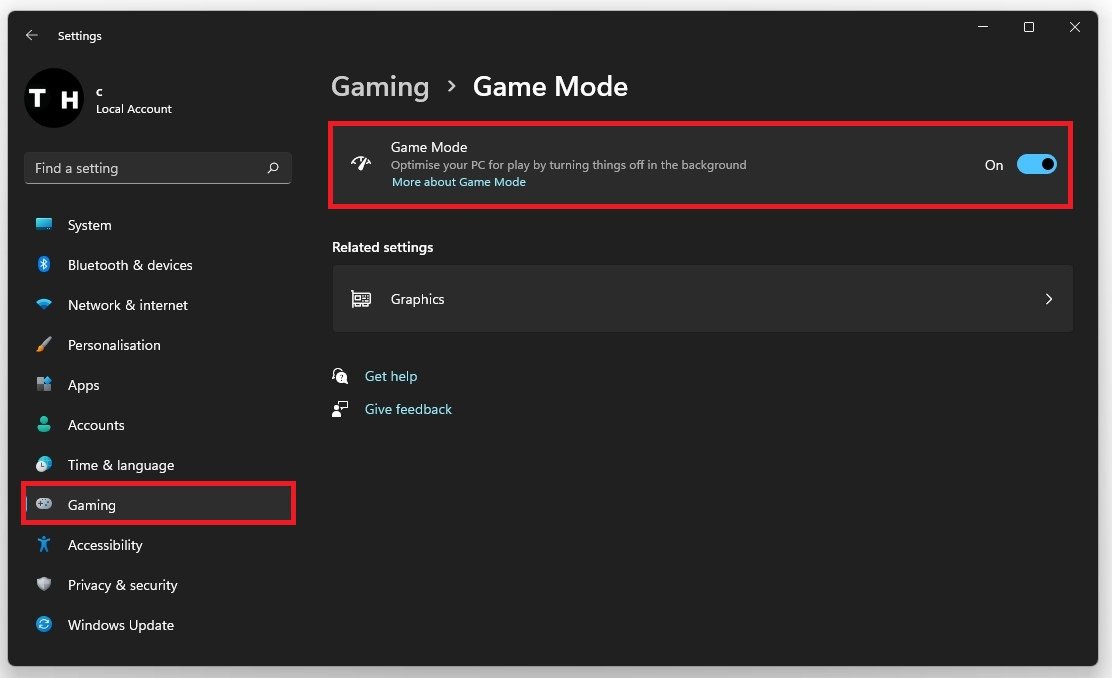The image size is (1112, 678).
Task: Open the Give feedback link
Action: coord(408,409)
